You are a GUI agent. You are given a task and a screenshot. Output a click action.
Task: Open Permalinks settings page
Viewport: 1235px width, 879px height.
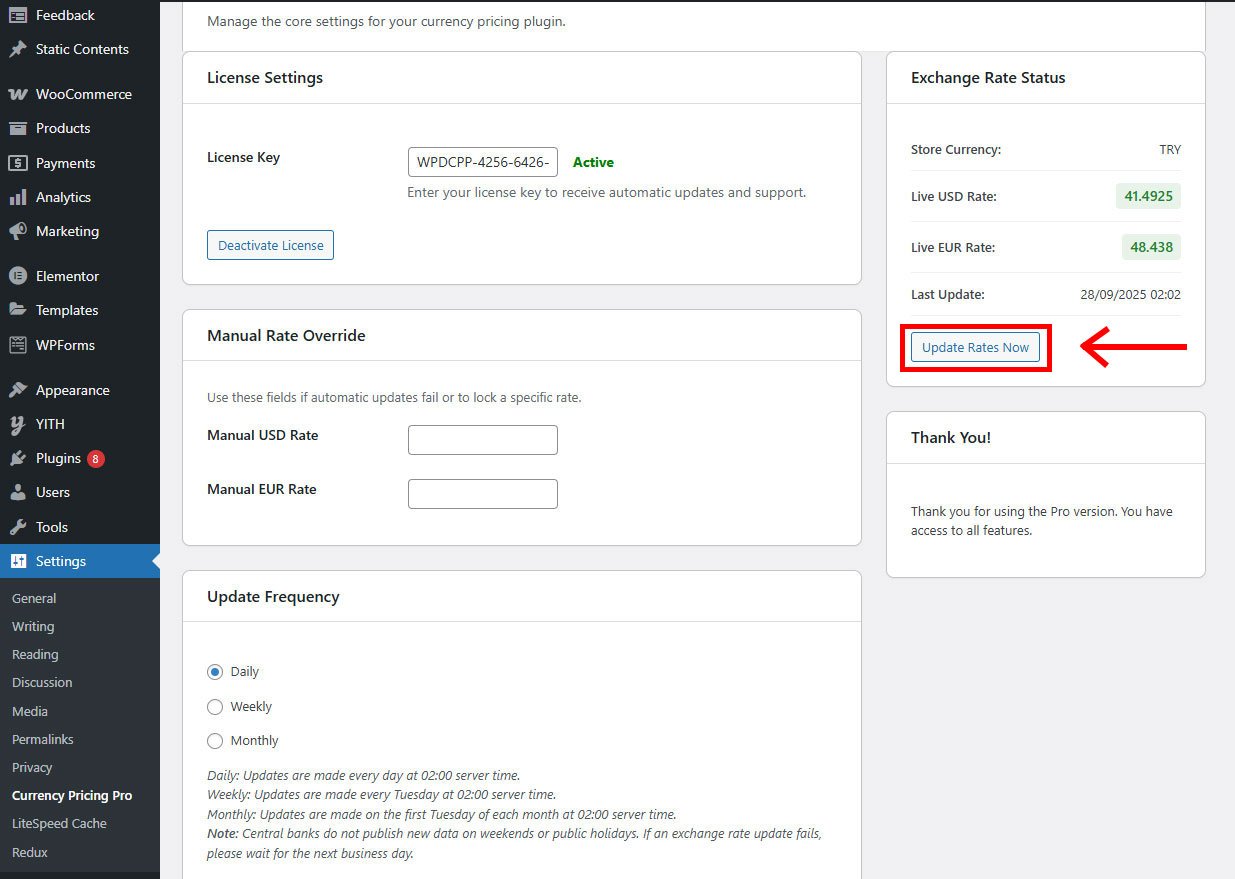click(43, 739)
